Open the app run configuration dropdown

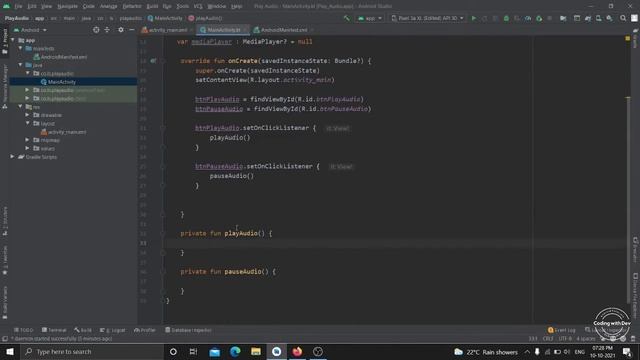click(x=370, y=18)
